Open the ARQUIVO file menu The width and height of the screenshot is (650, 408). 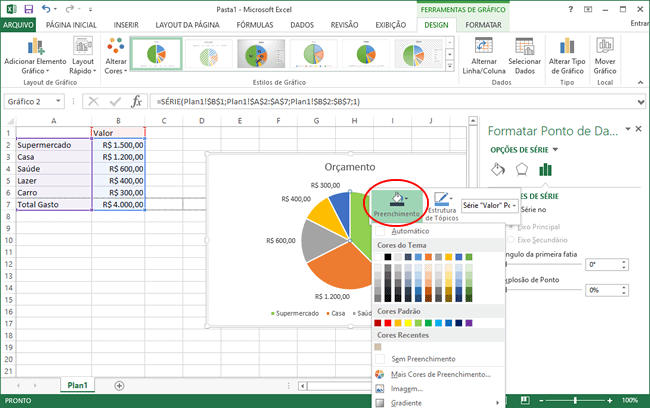[18, 23]
